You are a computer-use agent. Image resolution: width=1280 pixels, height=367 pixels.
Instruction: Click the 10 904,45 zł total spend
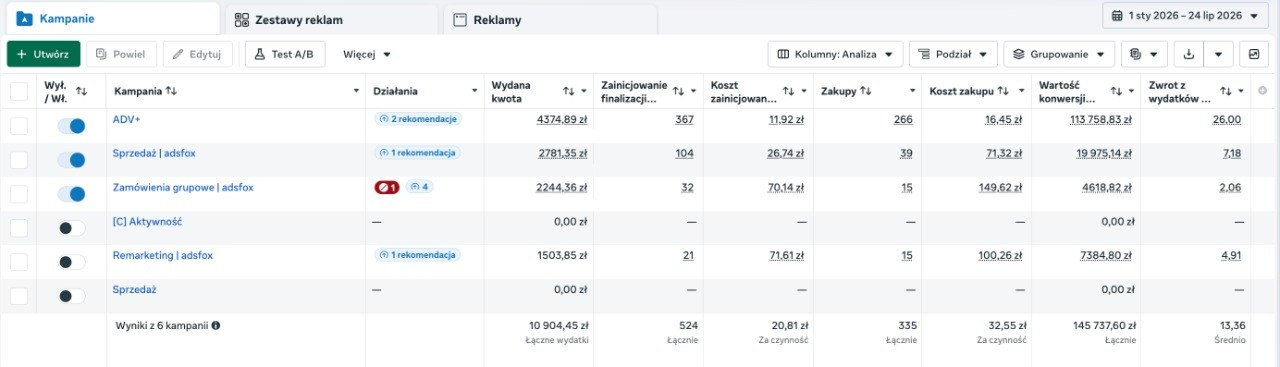pos(558,325)
